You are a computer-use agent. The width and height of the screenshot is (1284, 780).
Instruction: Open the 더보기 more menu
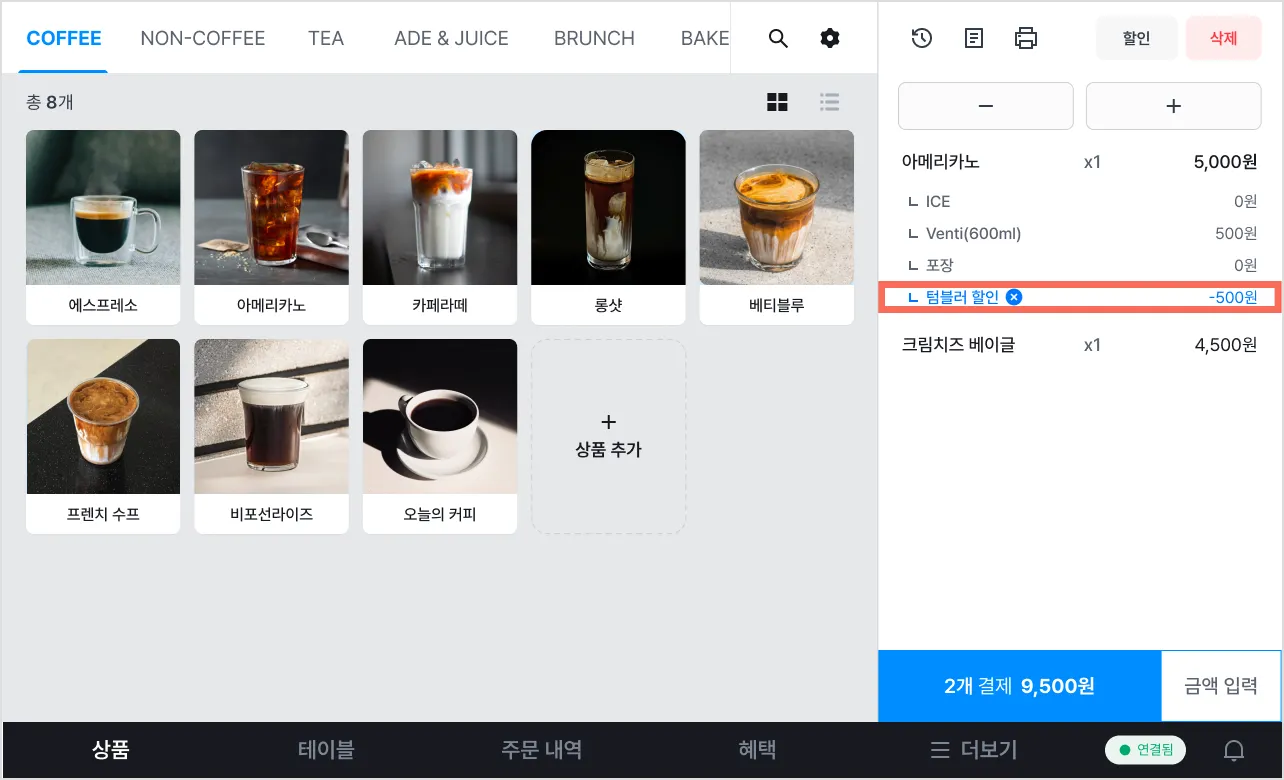[x=973, y=749]
